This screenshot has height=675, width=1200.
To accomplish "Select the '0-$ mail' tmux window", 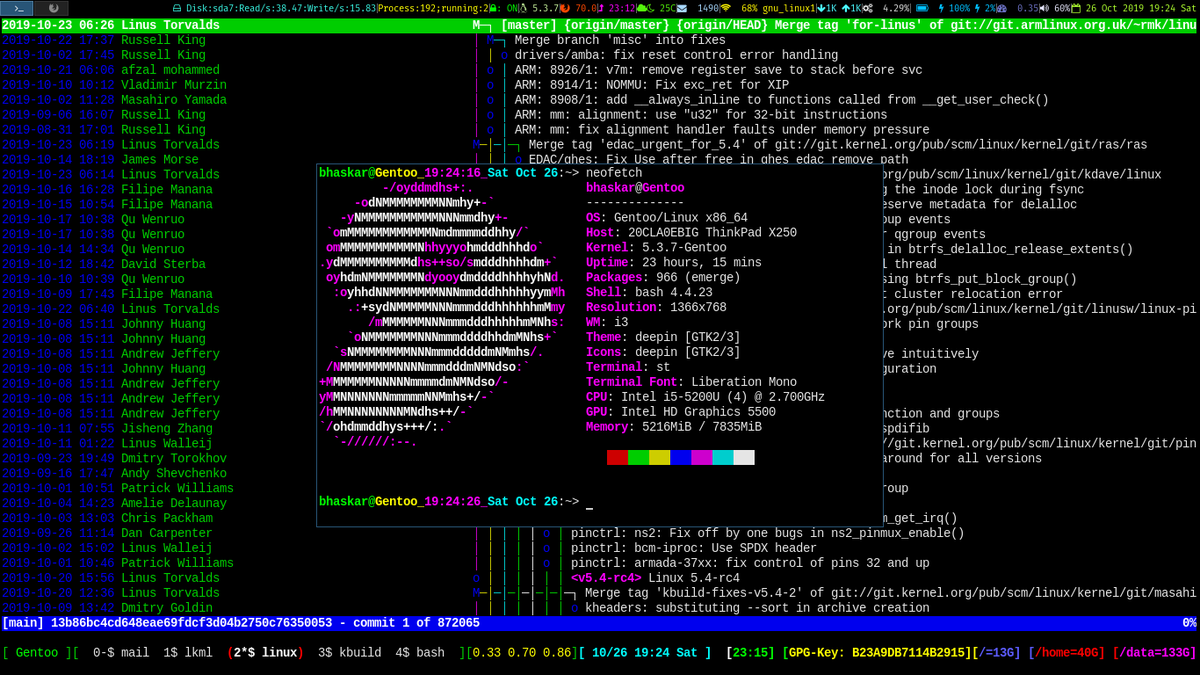I will pos(121,653).
